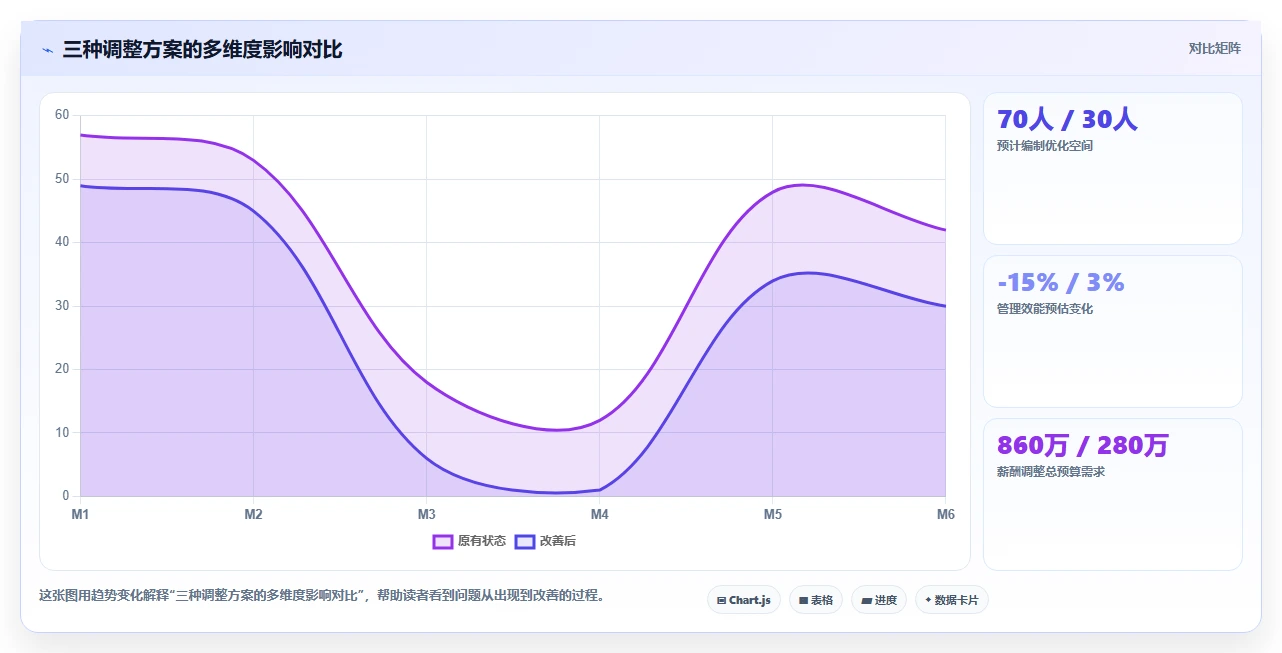
Task: Toggle the 原有状态 legend series
Action: [469, 541]
